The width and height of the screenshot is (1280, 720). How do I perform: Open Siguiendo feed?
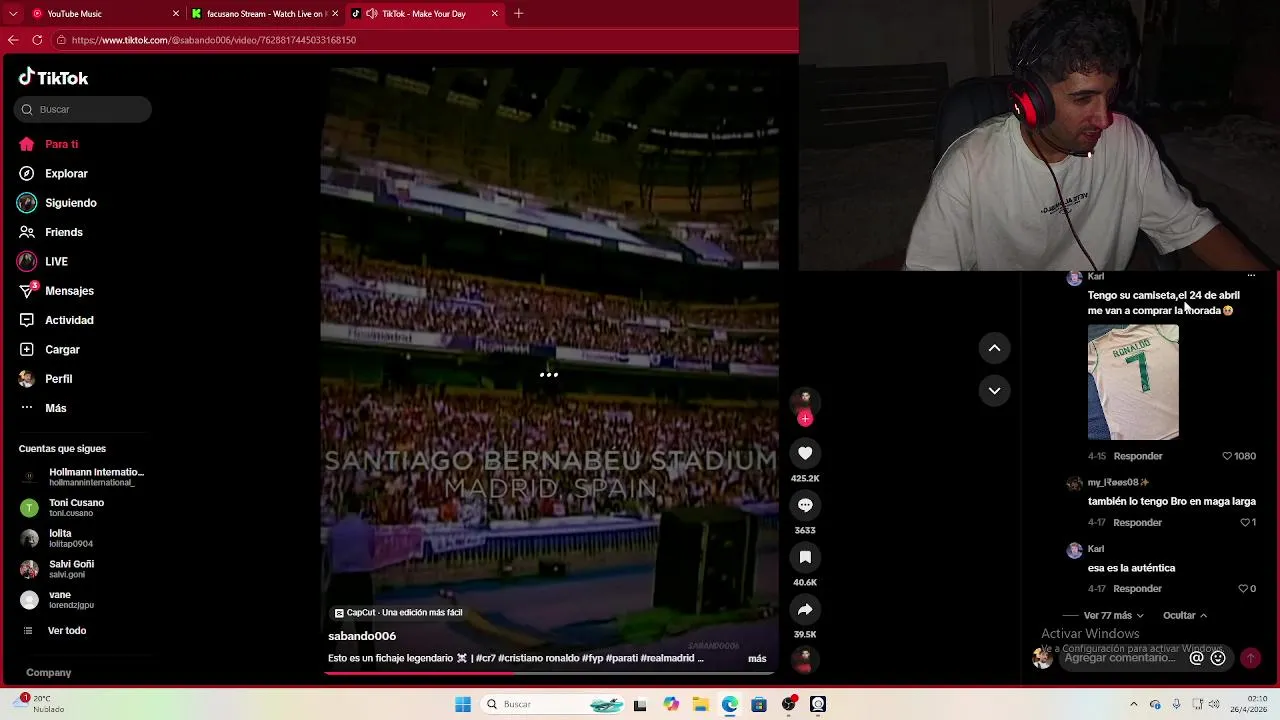pyautogui.click(x=70, y=203)
